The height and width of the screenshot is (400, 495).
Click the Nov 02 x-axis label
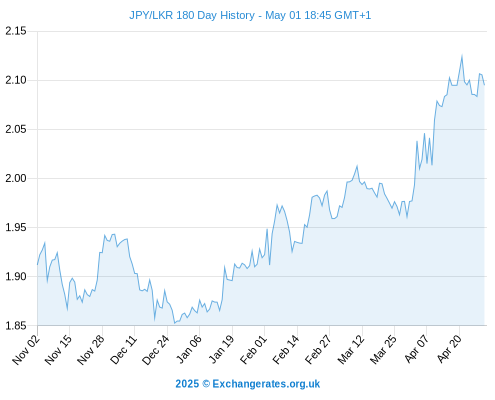click(x=26, y=350)
